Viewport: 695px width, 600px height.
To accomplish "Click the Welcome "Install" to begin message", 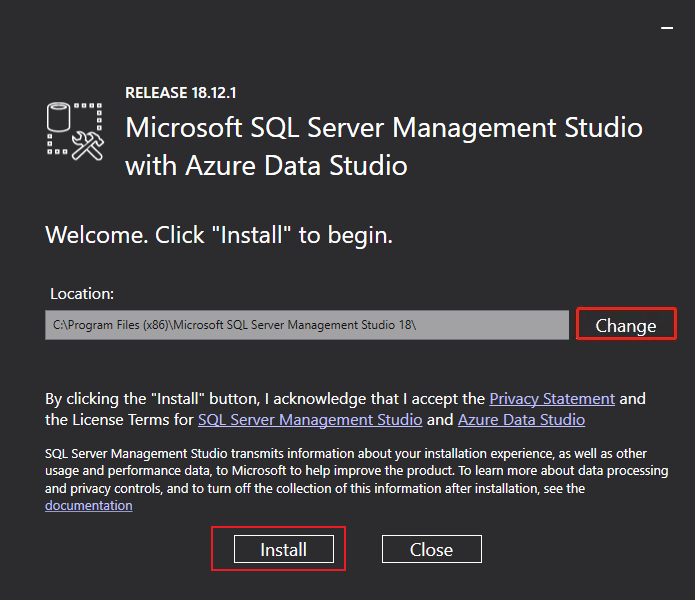I will (219, 236).
